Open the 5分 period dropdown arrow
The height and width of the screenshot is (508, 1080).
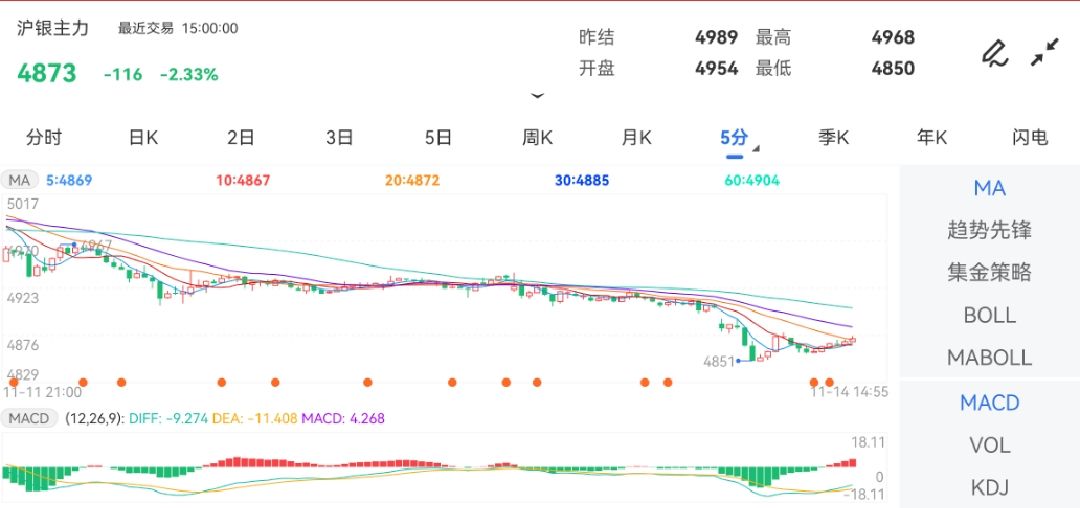point(756,148)
